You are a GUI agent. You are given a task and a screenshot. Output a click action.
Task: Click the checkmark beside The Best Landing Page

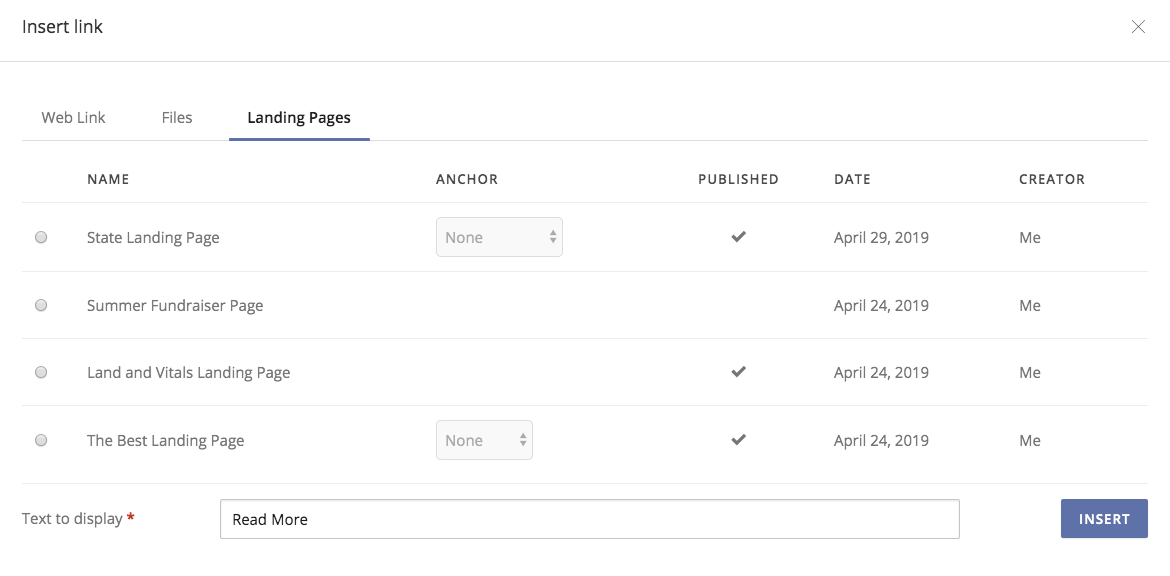tap(738, 439)
